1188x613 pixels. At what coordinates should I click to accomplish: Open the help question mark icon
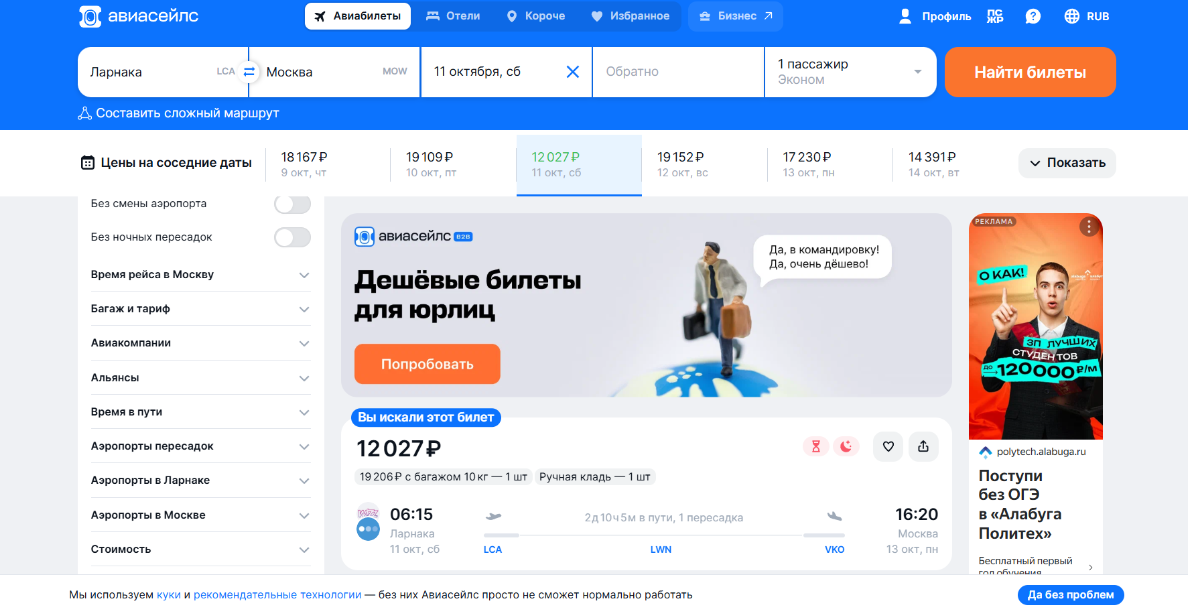1033,17
